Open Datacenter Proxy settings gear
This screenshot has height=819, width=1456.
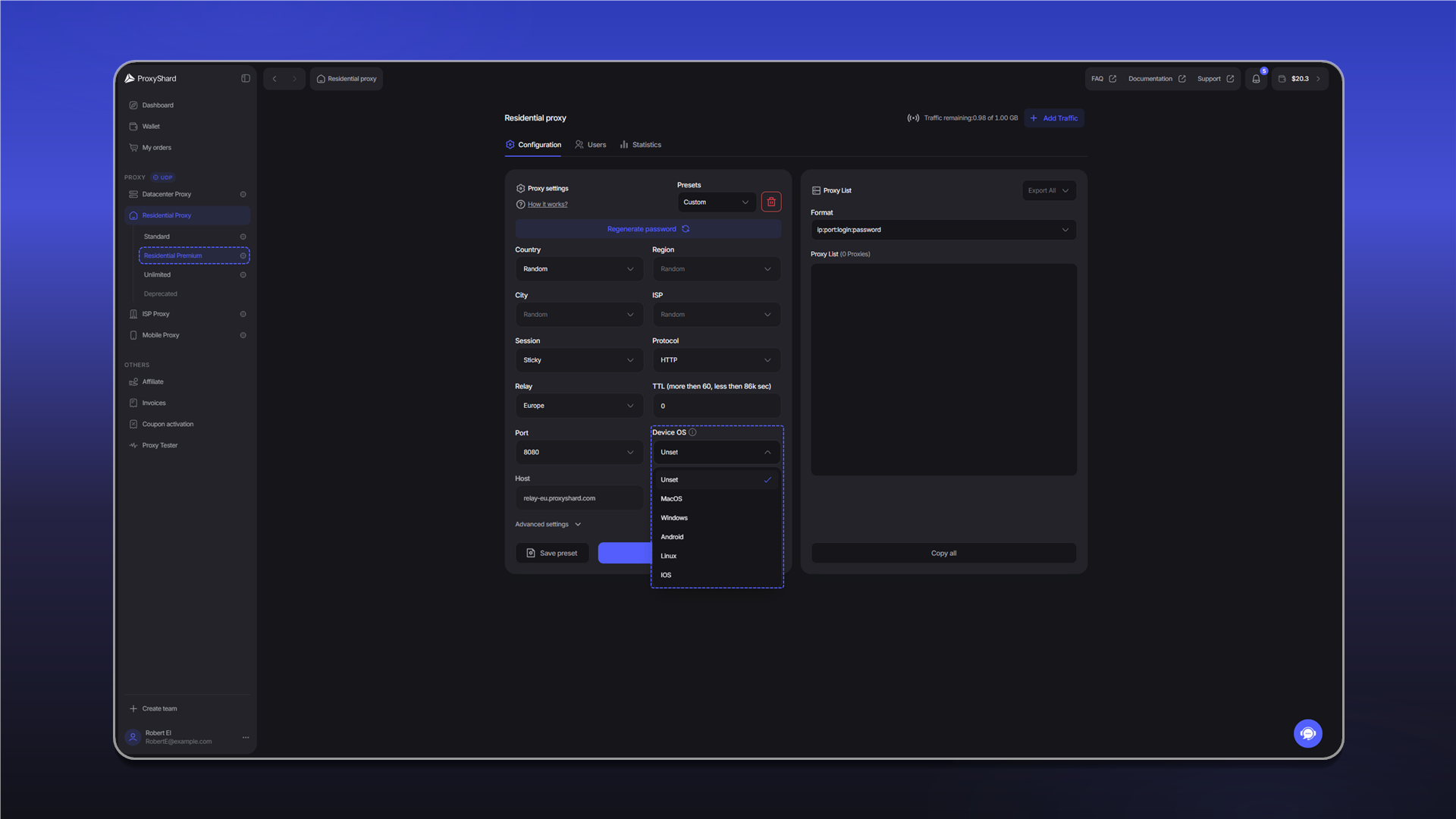pyautogui.click(x=243, y=194)
